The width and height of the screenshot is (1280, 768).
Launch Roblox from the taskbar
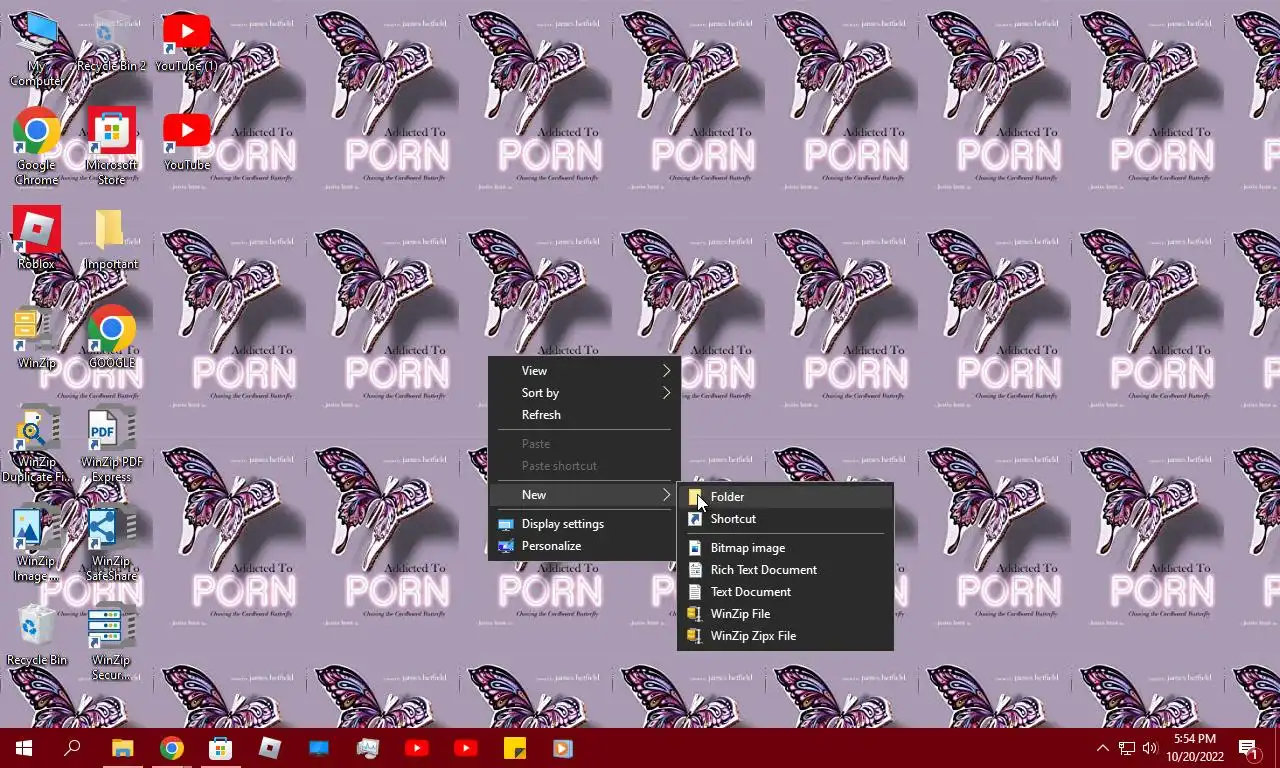(x=270, y=748)
